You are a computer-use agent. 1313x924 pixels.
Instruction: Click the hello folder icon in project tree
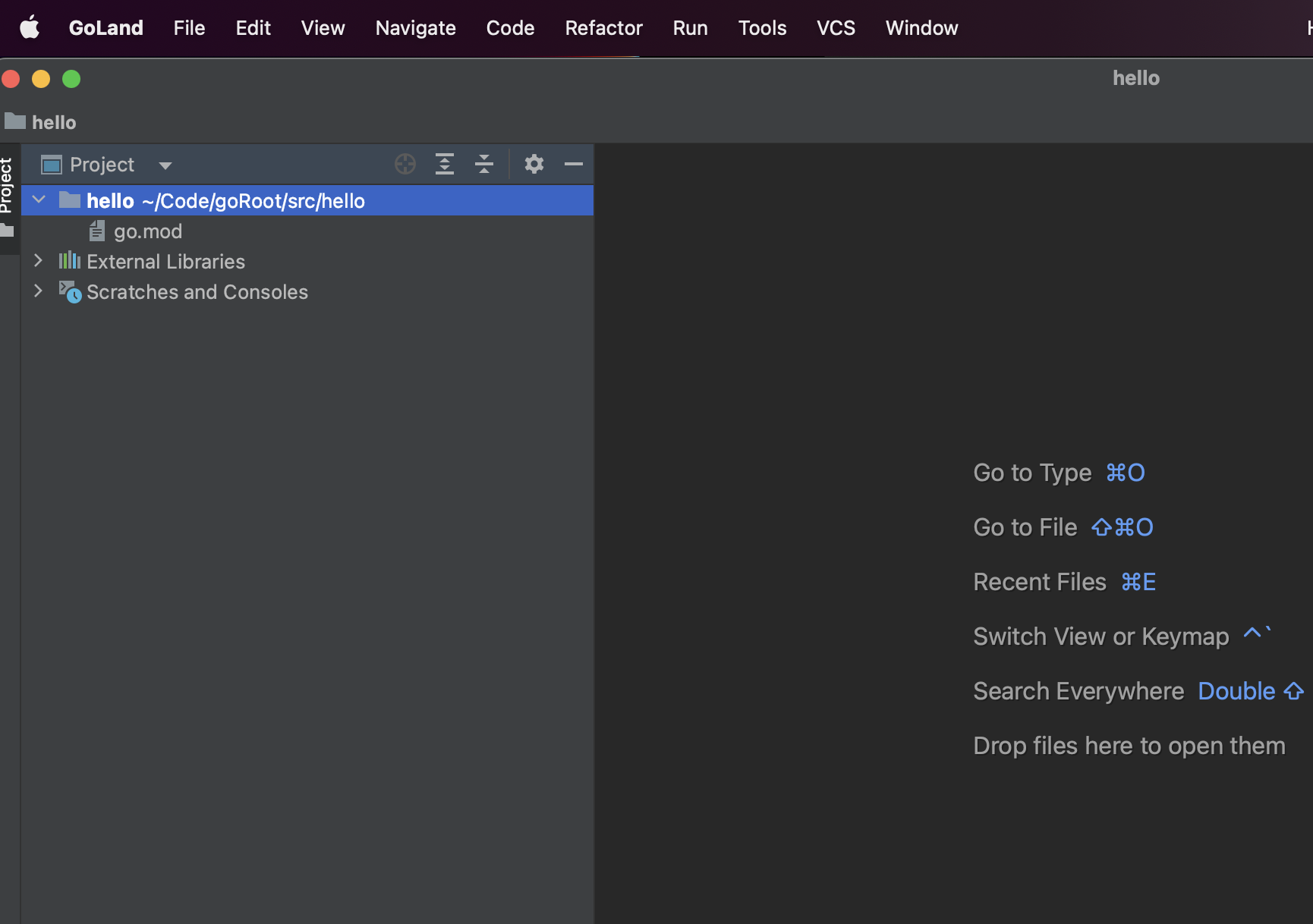coord(70,200)
